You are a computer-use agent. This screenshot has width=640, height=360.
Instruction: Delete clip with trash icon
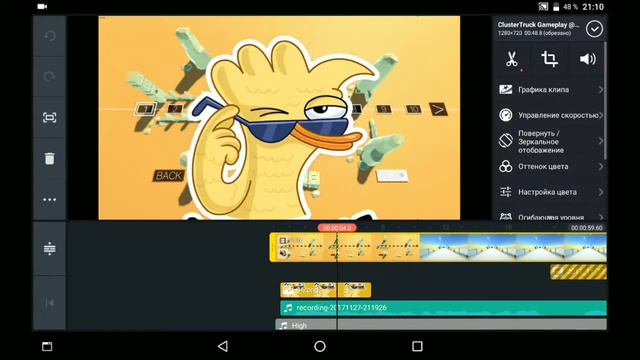[49, 158]
